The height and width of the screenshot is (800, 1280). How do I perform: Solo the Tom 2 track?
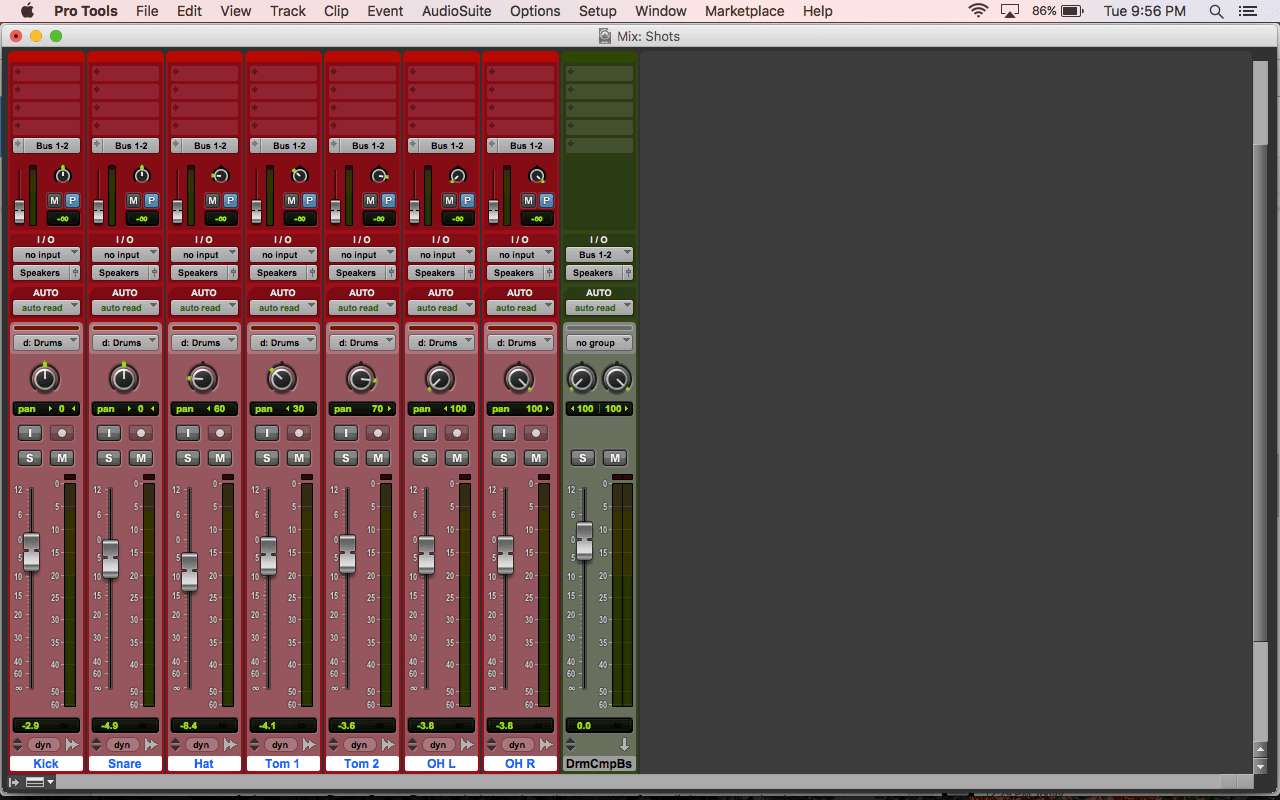(x=346, y=458)
